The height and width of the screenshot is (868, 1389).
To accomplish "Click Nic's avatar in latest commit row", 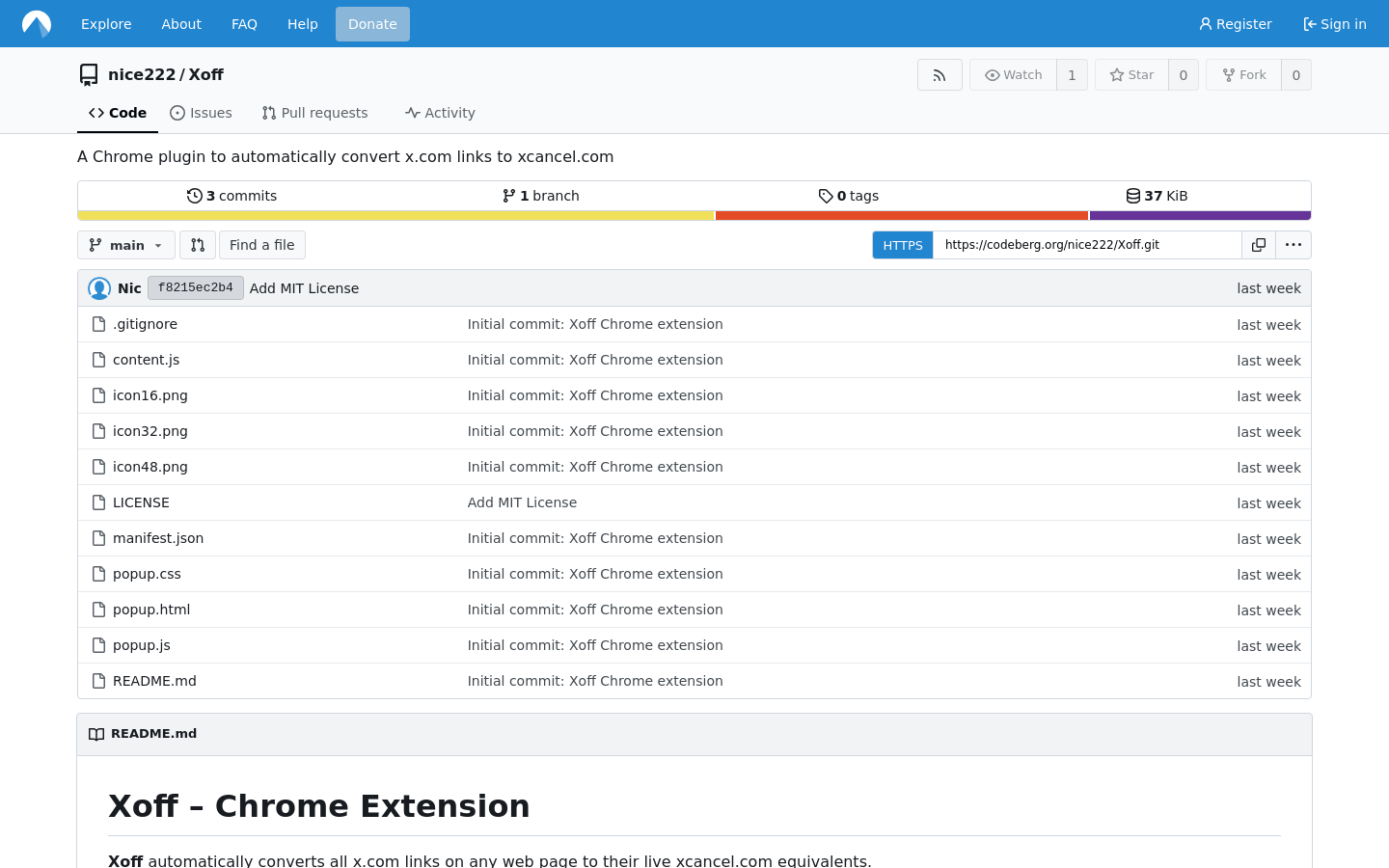I will 99,288.
